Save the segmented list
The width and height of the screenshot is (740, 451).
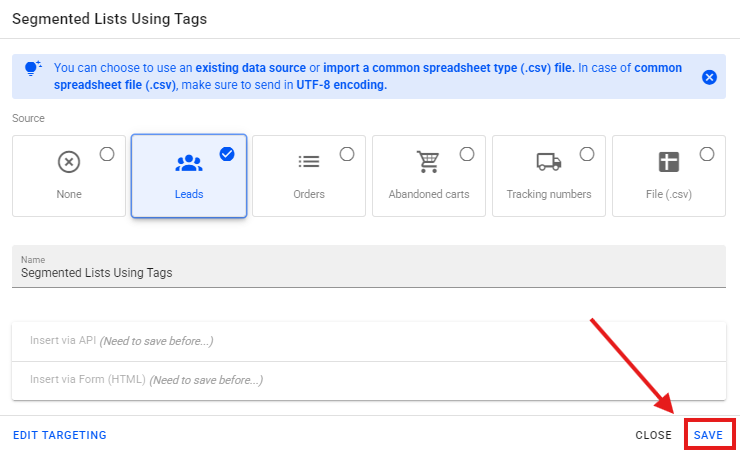[708, 435]
